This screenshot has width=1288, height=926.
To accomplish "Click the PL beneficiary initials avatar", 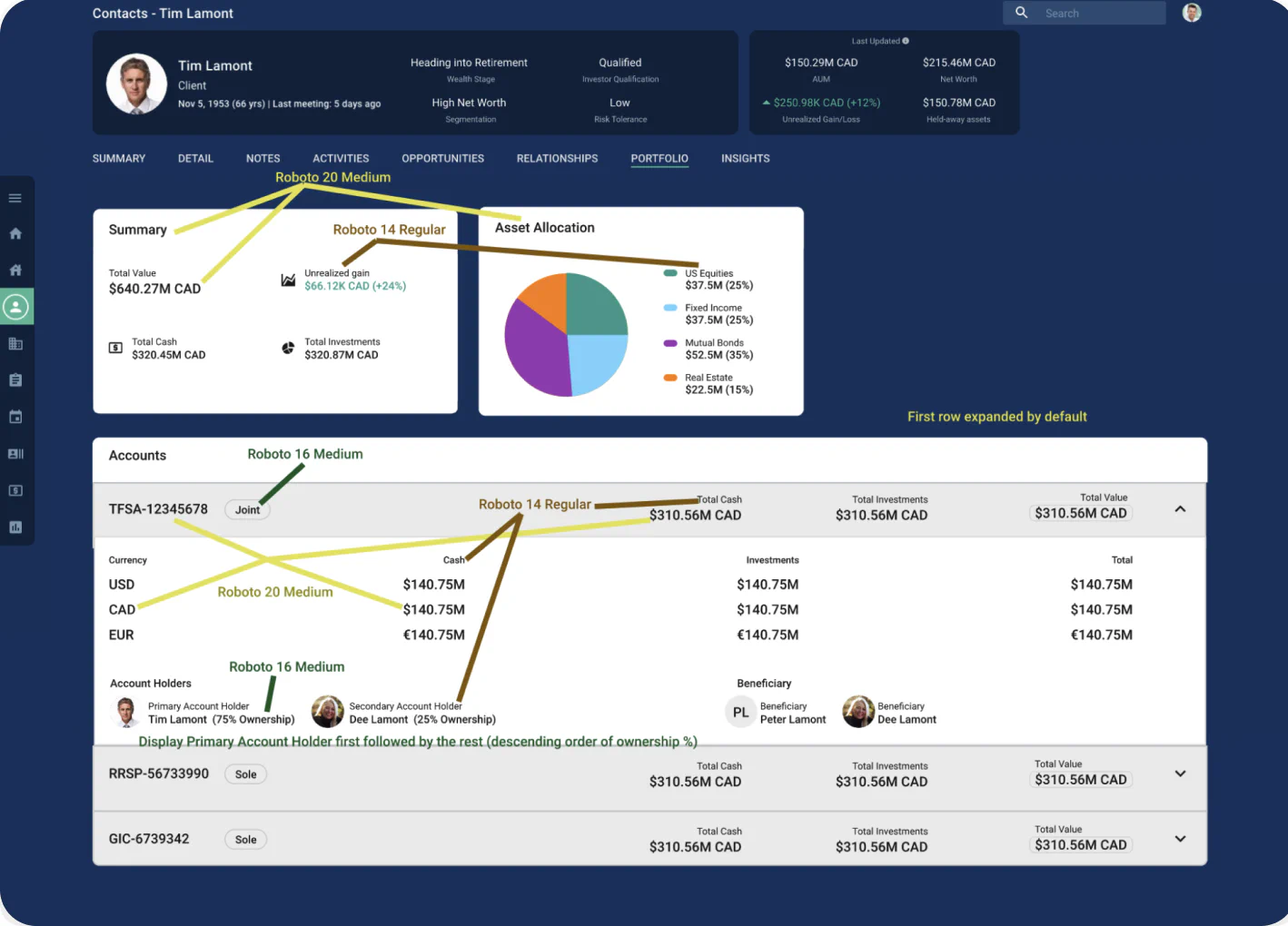I will (740, 713).
